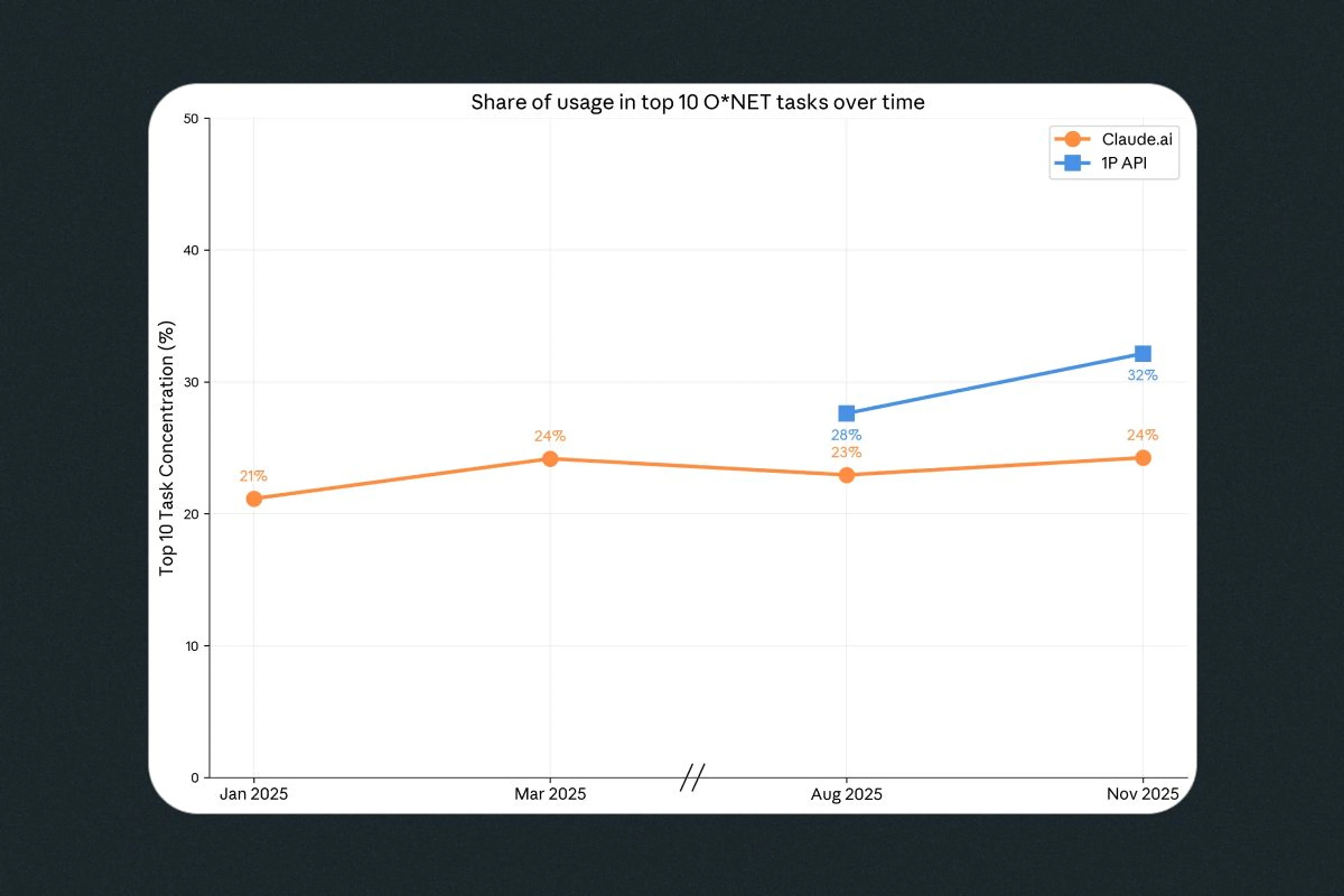
Task: Click the blue 1P API legend square marker
Action: pyautogui.click(x=1073, y=163)
